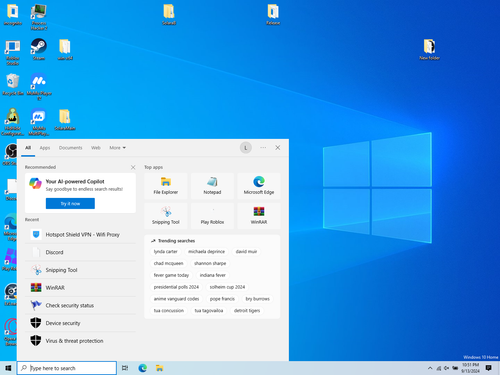Expand the More filter dropdown

(x=117, y=148)
